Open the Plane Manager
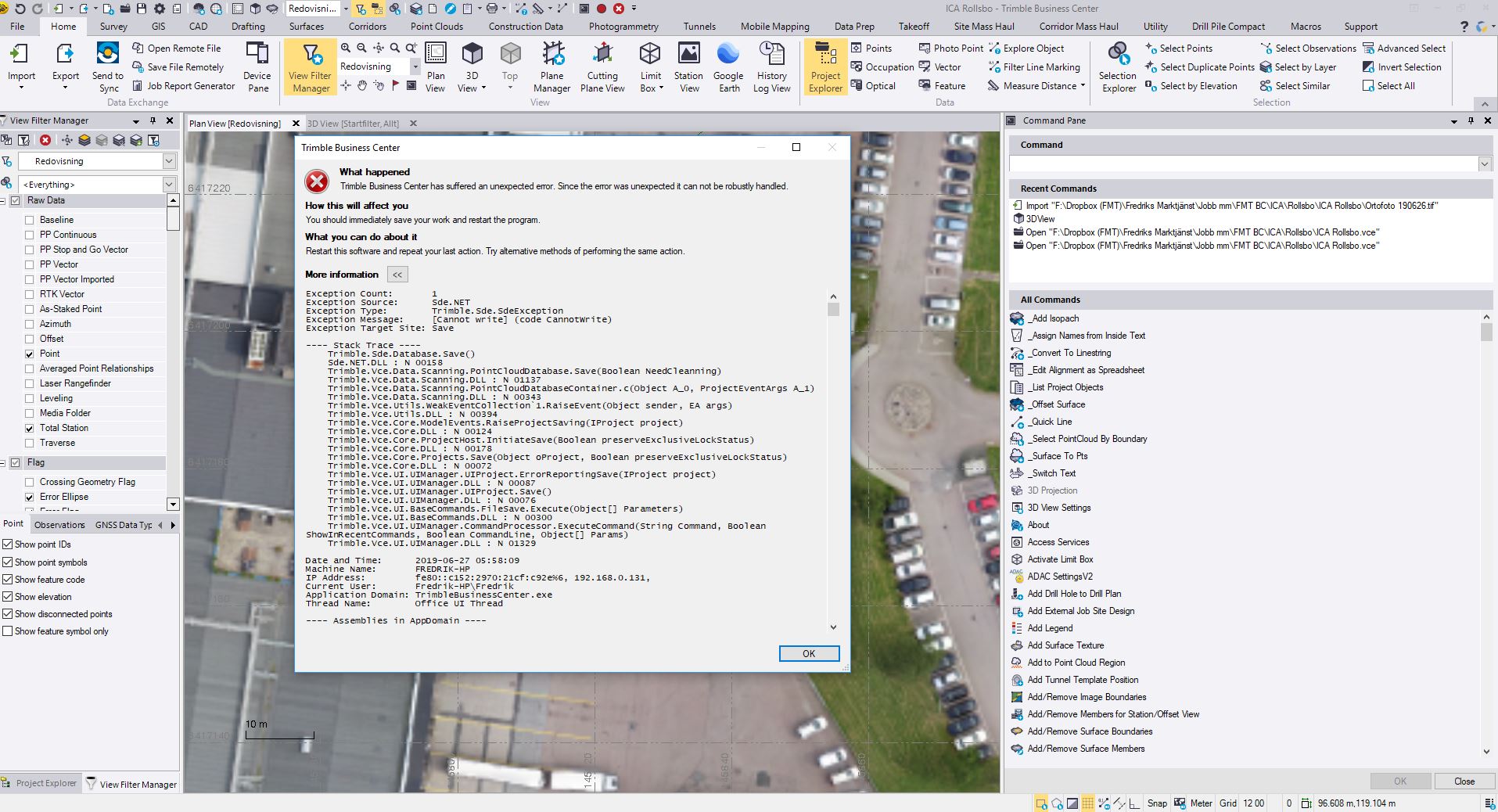 click(551, 66)
